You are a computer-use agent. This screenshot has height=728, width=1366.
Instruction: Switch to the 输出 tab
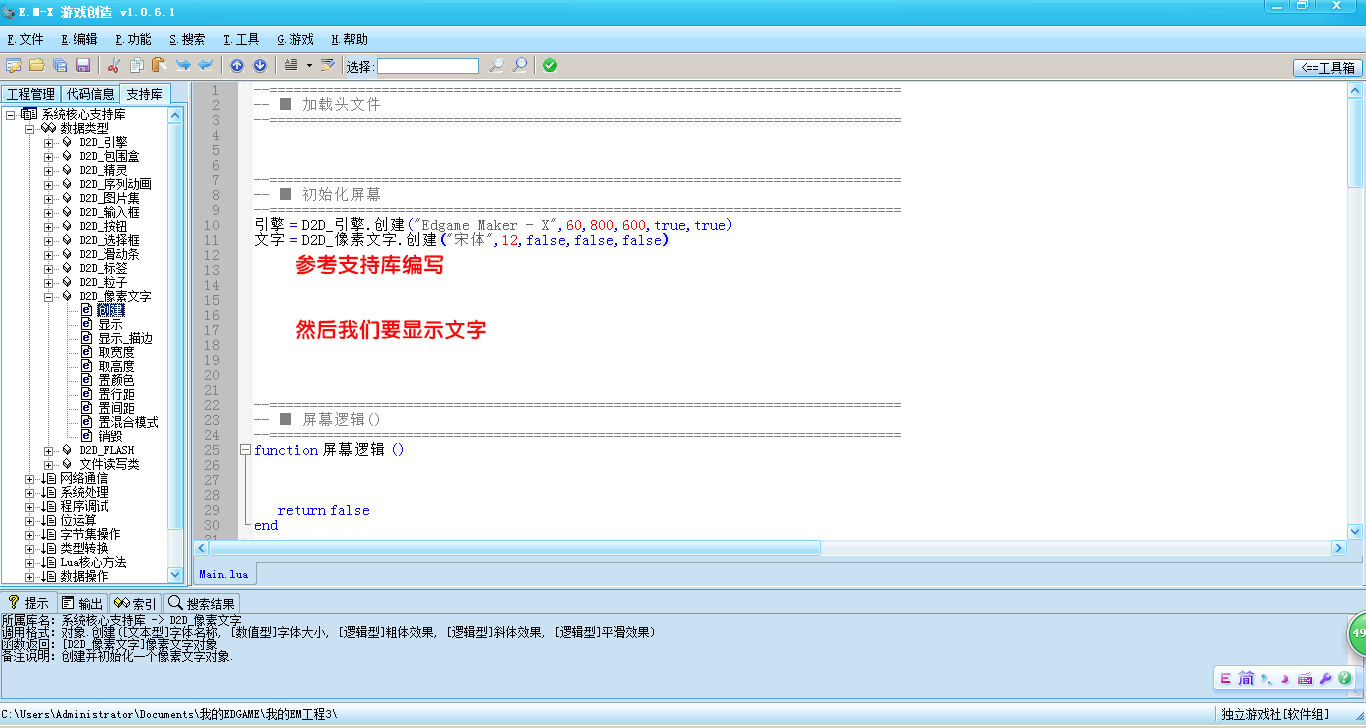[x=82, y=603]
